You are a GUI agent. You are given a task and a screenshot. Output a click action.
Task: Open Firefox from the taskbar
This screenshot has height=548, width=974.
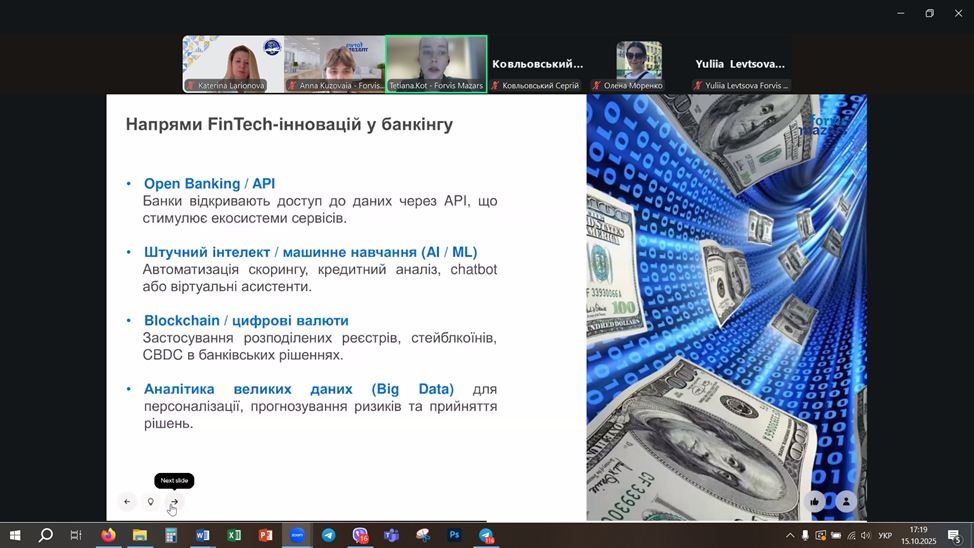coord(108,536)
